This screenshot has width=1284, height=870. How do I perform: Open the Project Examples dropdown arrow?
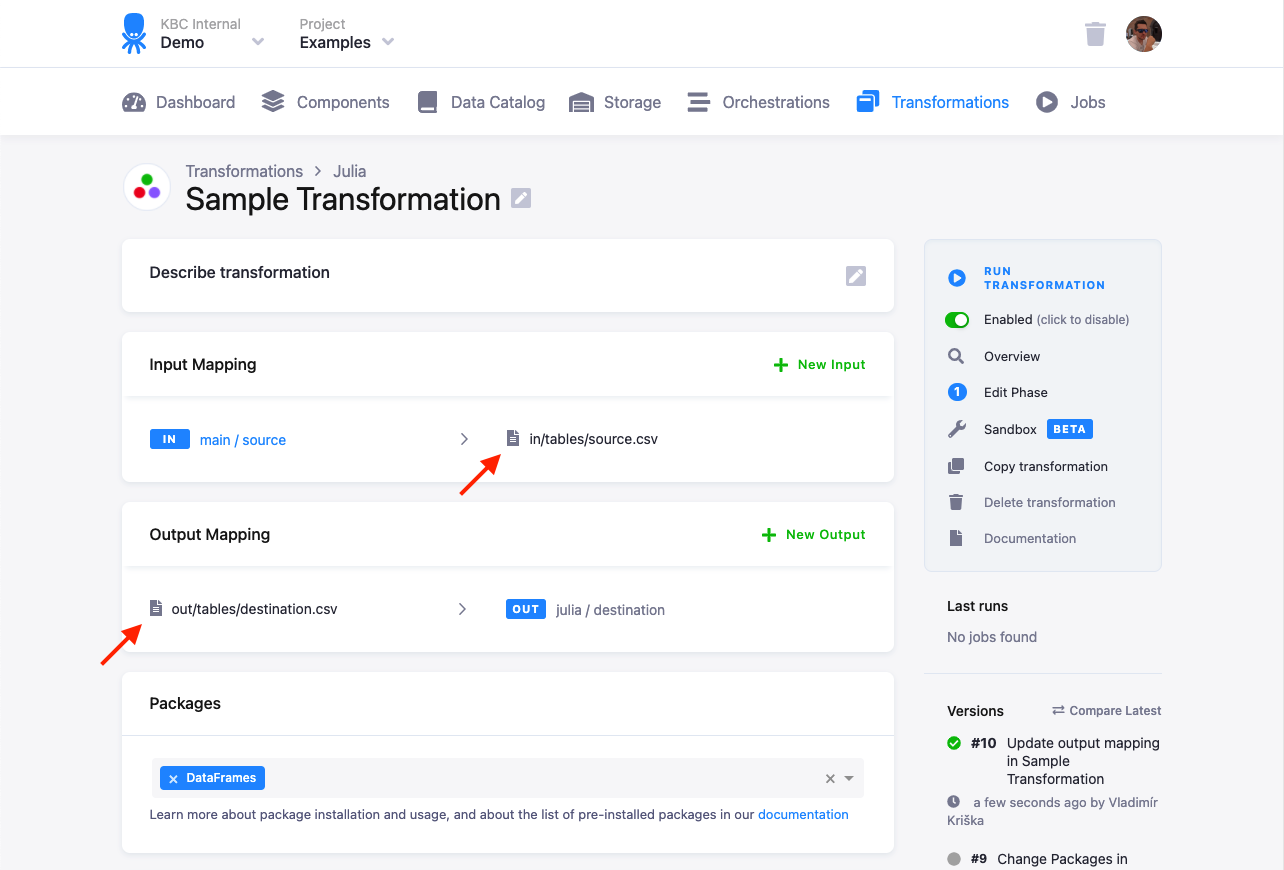388,42
